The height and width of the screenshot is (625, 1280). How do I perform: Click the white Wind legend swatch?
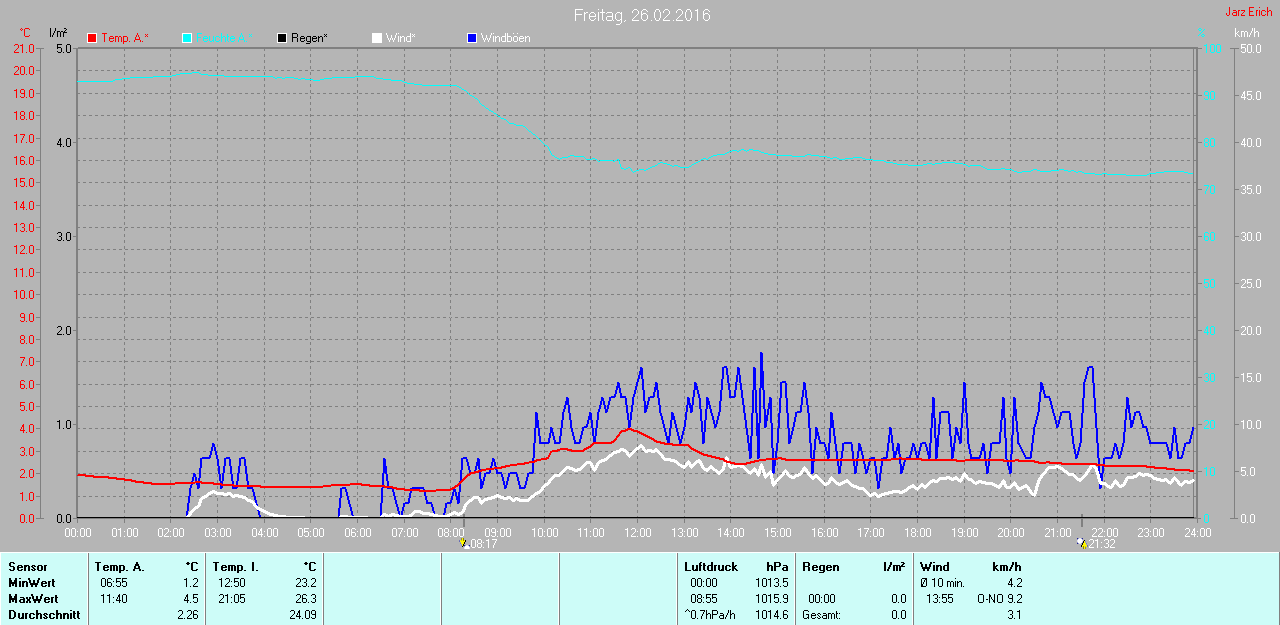(x=377, y=38)
